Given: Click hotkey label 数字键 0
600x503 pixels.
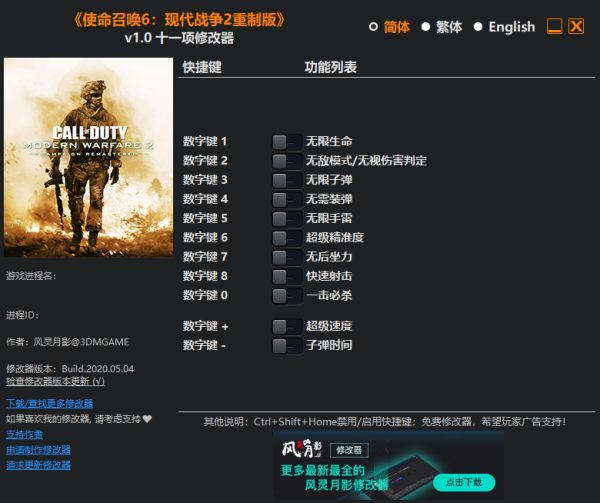Looking at the screenshot, I should point(205,295).
